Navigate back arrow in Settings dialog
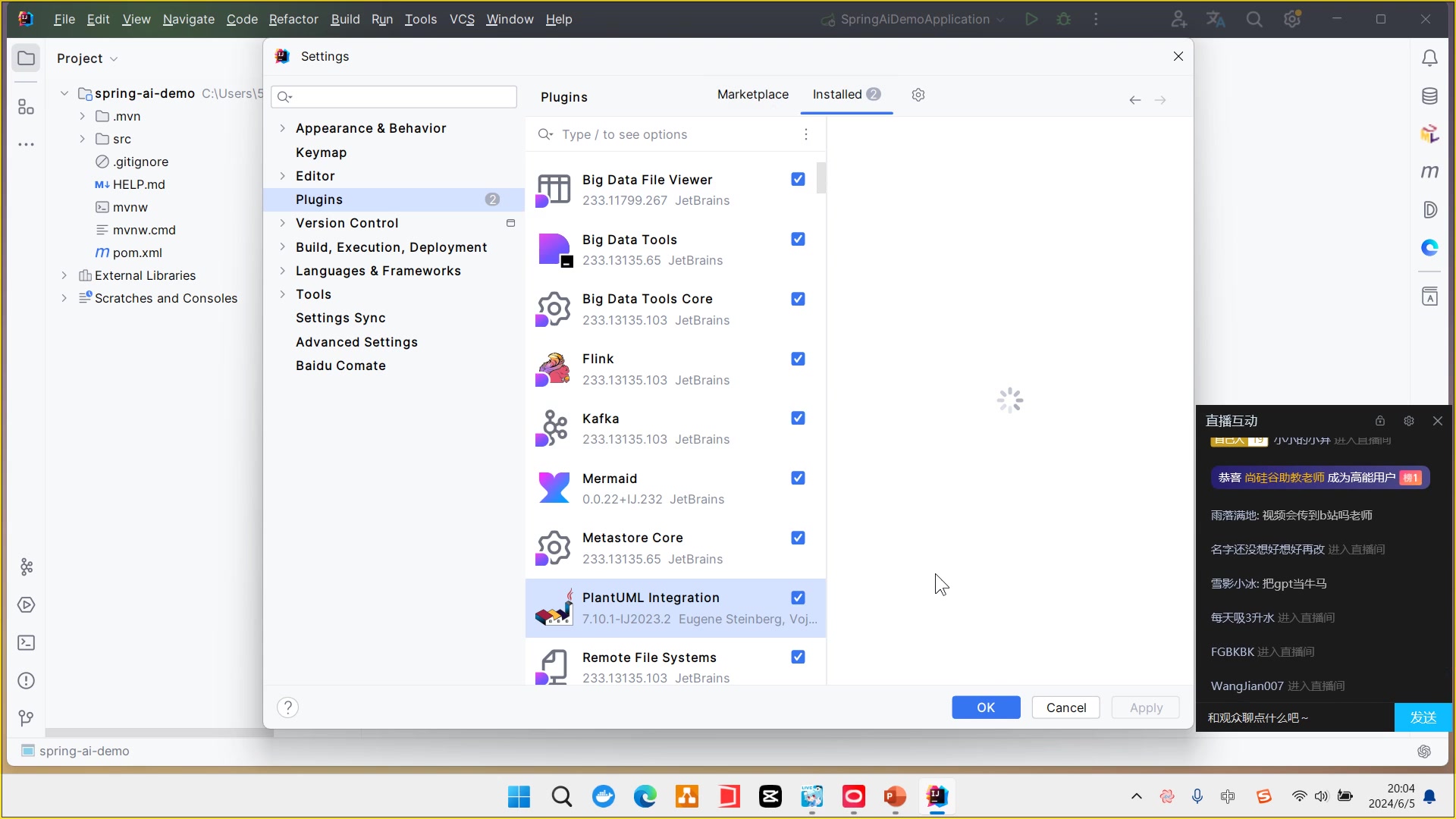The image size is (1456, 819). 1135,100
